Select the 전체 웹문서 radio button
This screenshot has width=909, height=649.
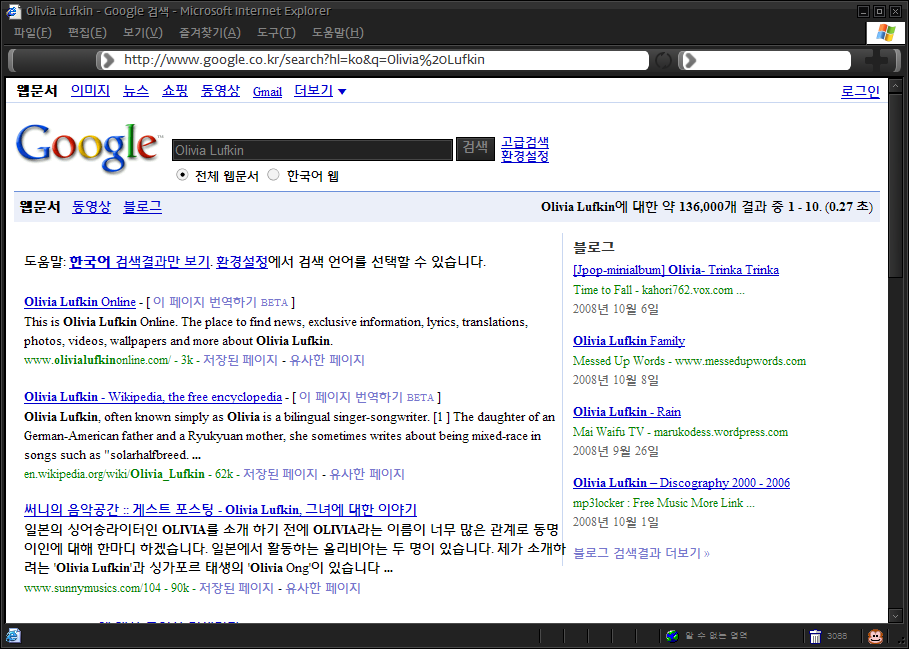(x=182, y=174)
